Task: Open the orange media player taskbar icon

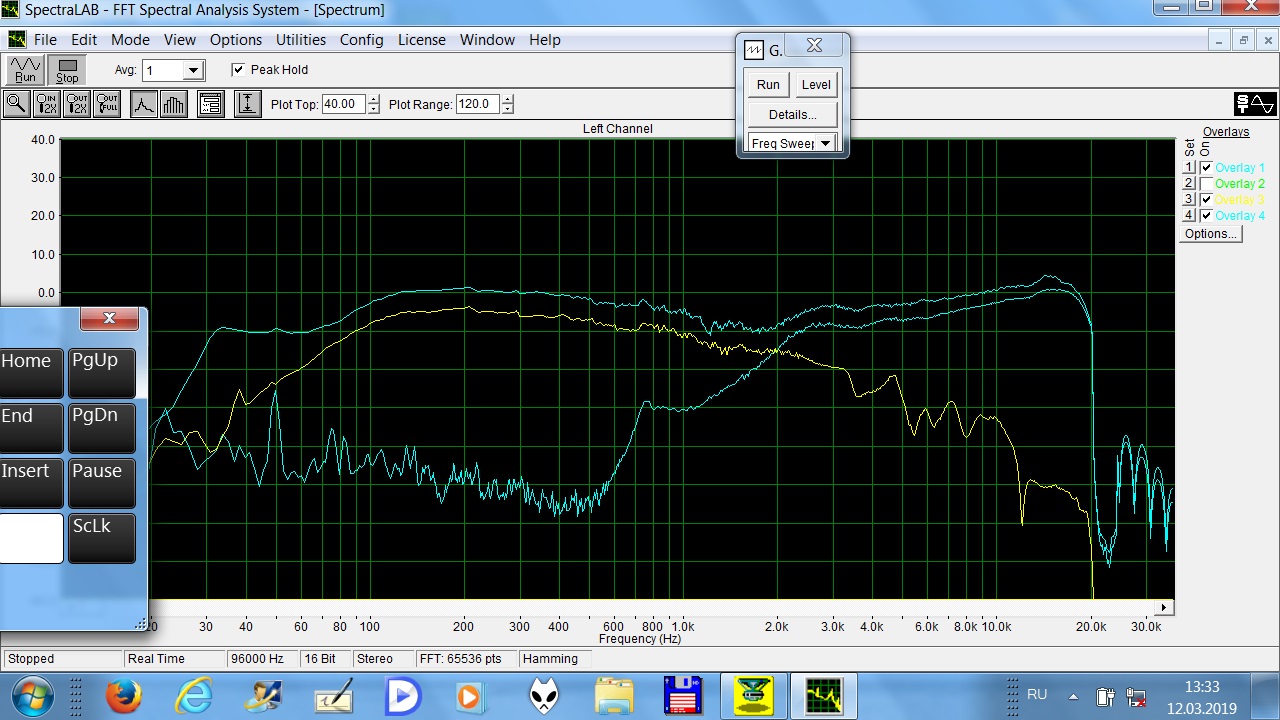Action: pyautogui.click(x=403, y=696)
